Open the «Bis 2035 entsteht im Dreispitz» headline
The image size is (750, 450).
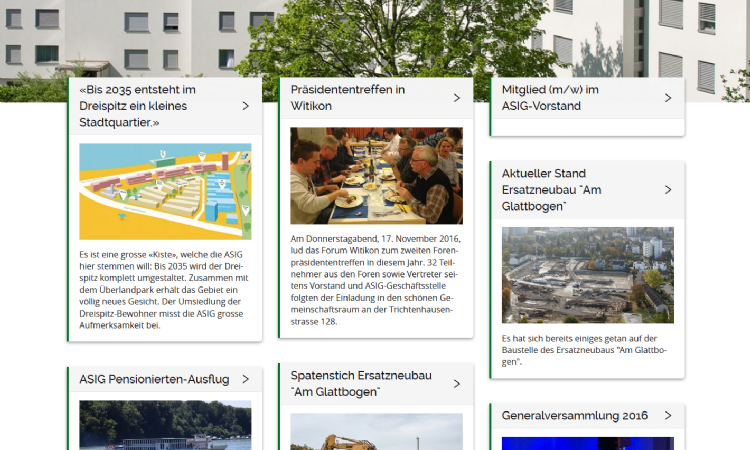point(138,106)
